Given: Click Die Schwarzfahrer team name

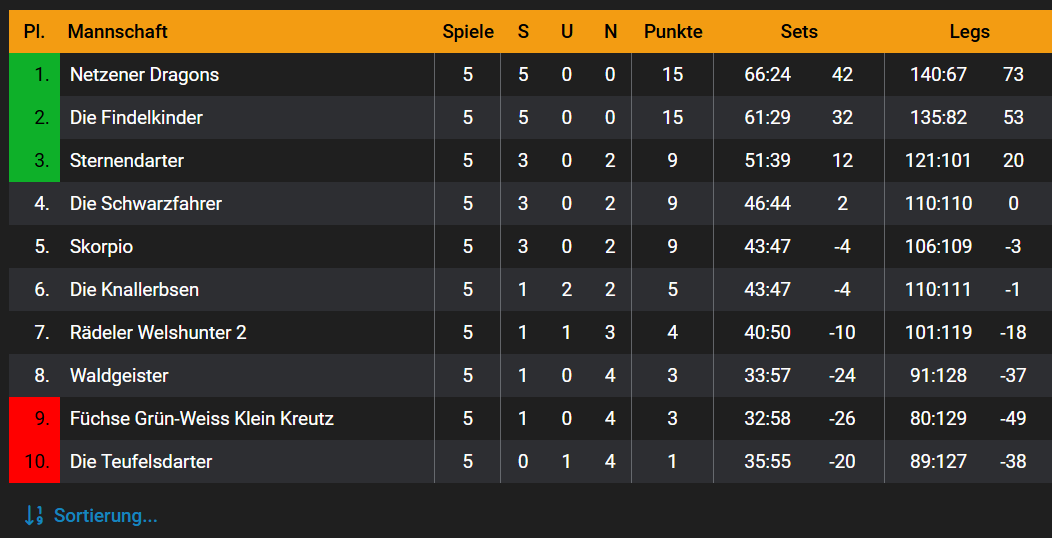Looking at the screenshot, I should pyautogui.click(x=146, y=203).
